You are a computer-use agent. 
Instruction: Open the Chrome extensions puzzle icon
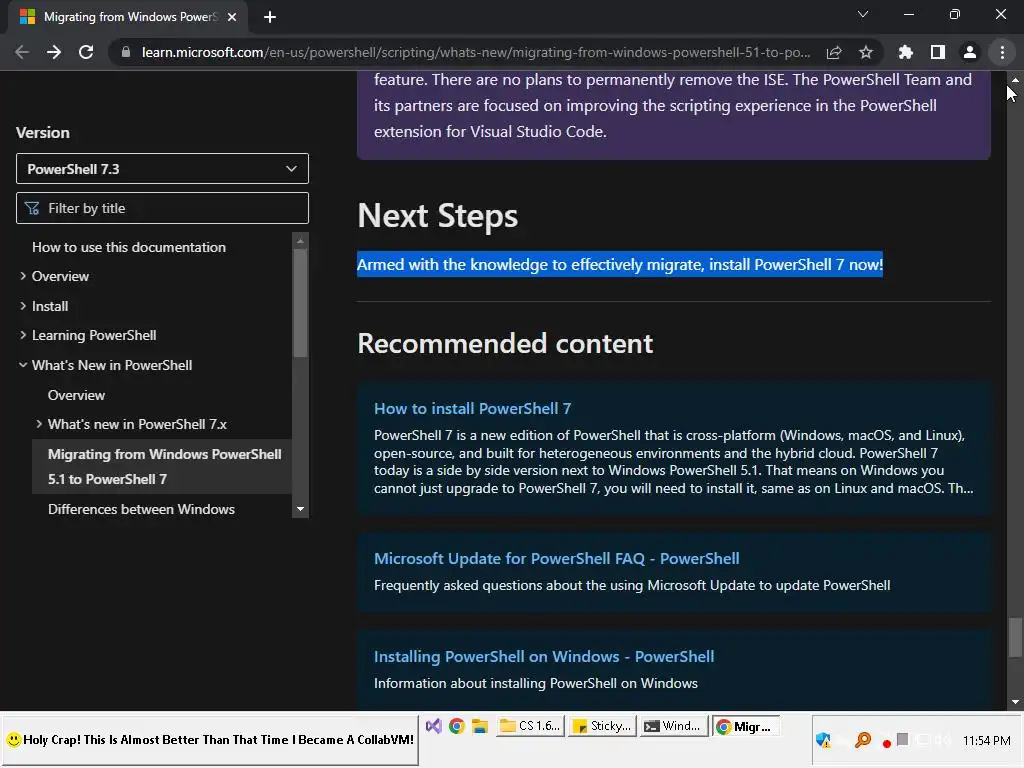905,52
